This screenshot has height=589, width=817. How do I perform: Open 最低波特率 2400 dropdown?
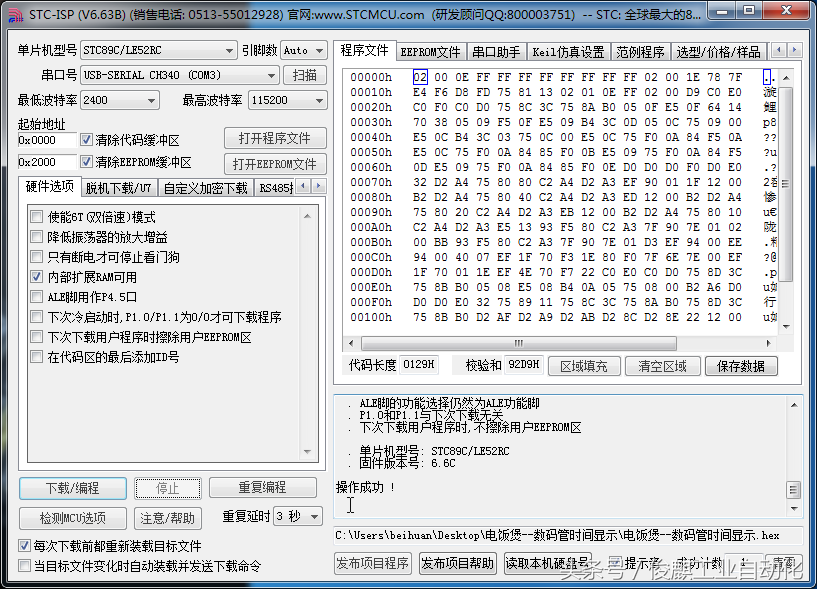pos(120,100)
